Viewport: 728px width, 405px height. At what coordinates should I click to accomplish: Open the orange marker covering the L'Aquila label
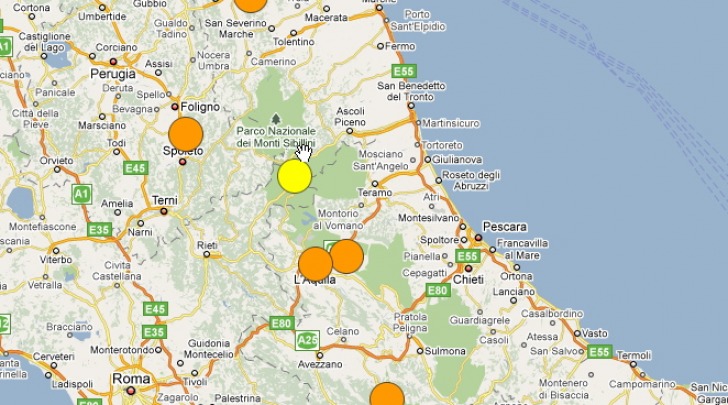(315, 264)
